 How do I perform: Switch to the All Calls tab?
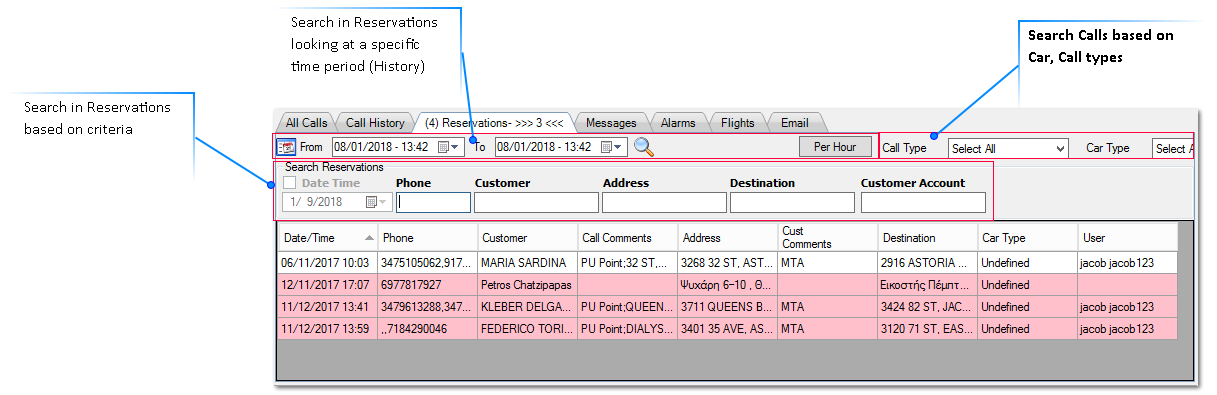(x=306, y=123)
